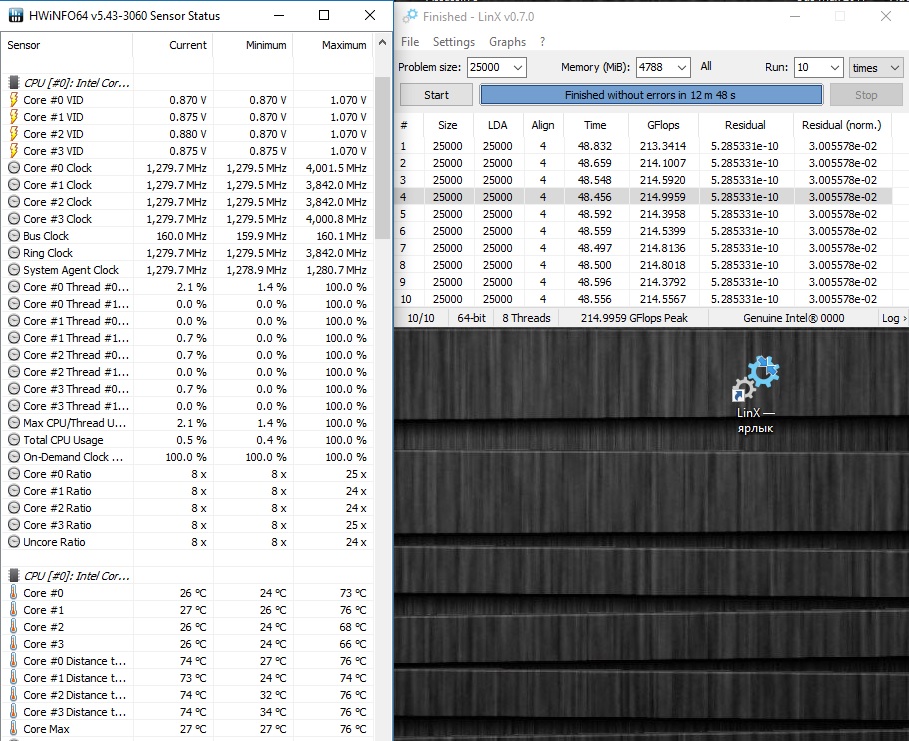This screenshot has width=909, height=741.
Task: Click the thermometer icon beside Core #0 temperature
Action: tap(13, 593)
